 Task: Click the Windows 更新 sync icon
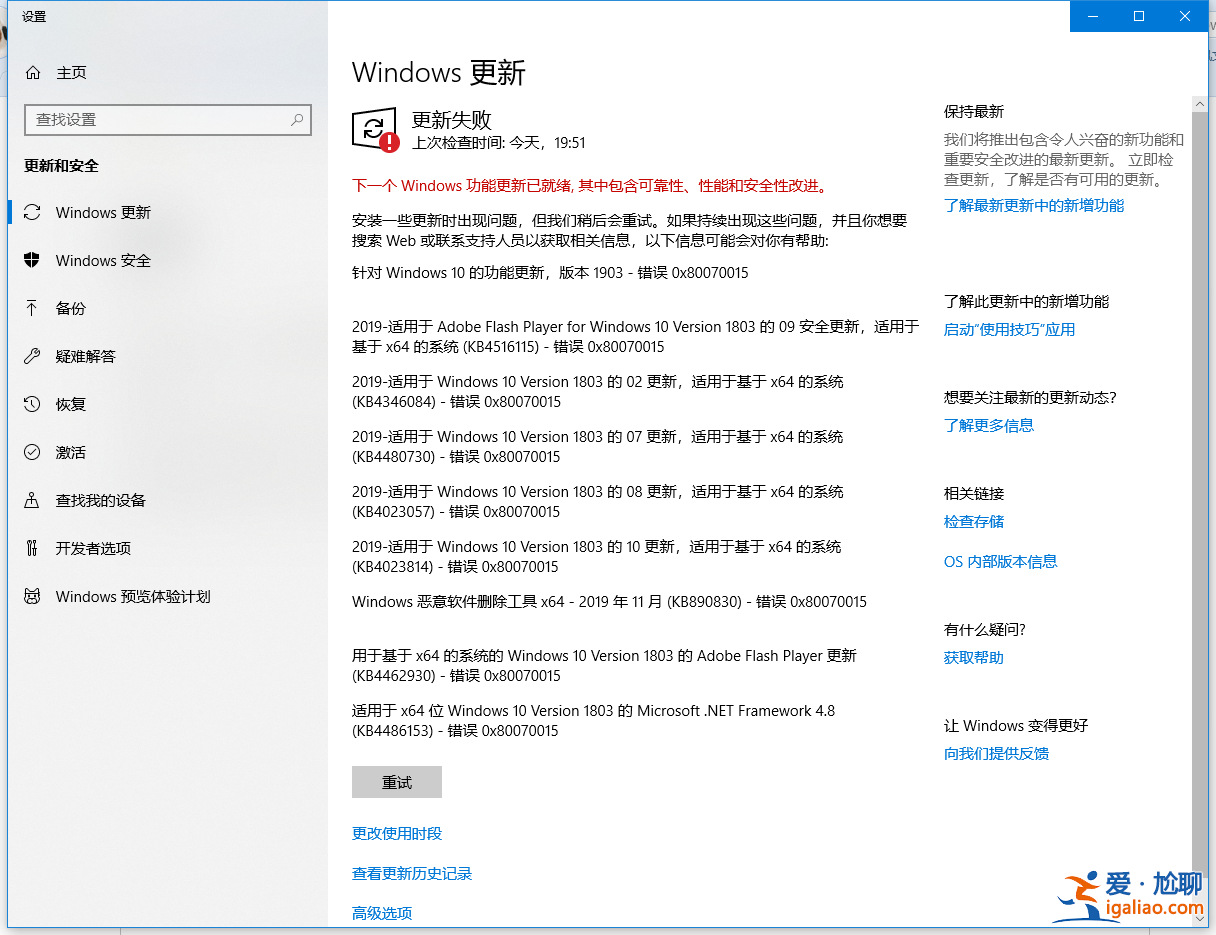(x=33, y=213)
